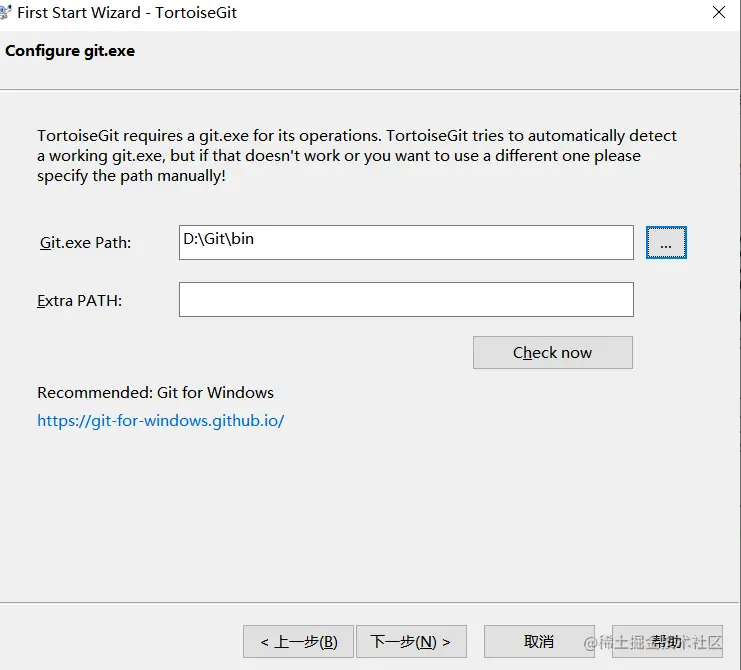Proceed with the 下一步(N) button

[411, 642]
